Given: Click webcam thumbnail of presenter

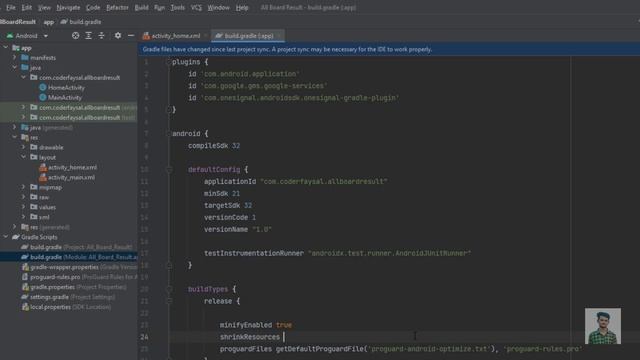Looking at the screenshot, I should pos(603,326).
